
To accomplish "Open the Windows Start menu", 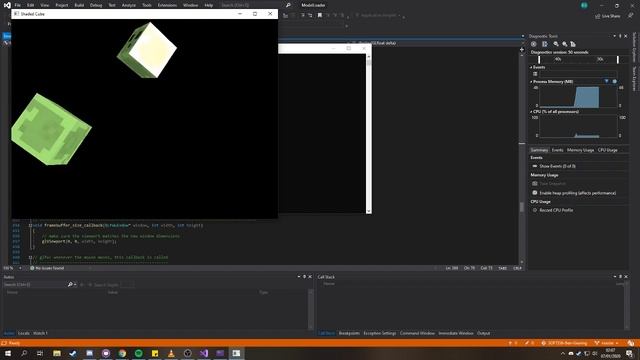I will (x=8, y=353).
